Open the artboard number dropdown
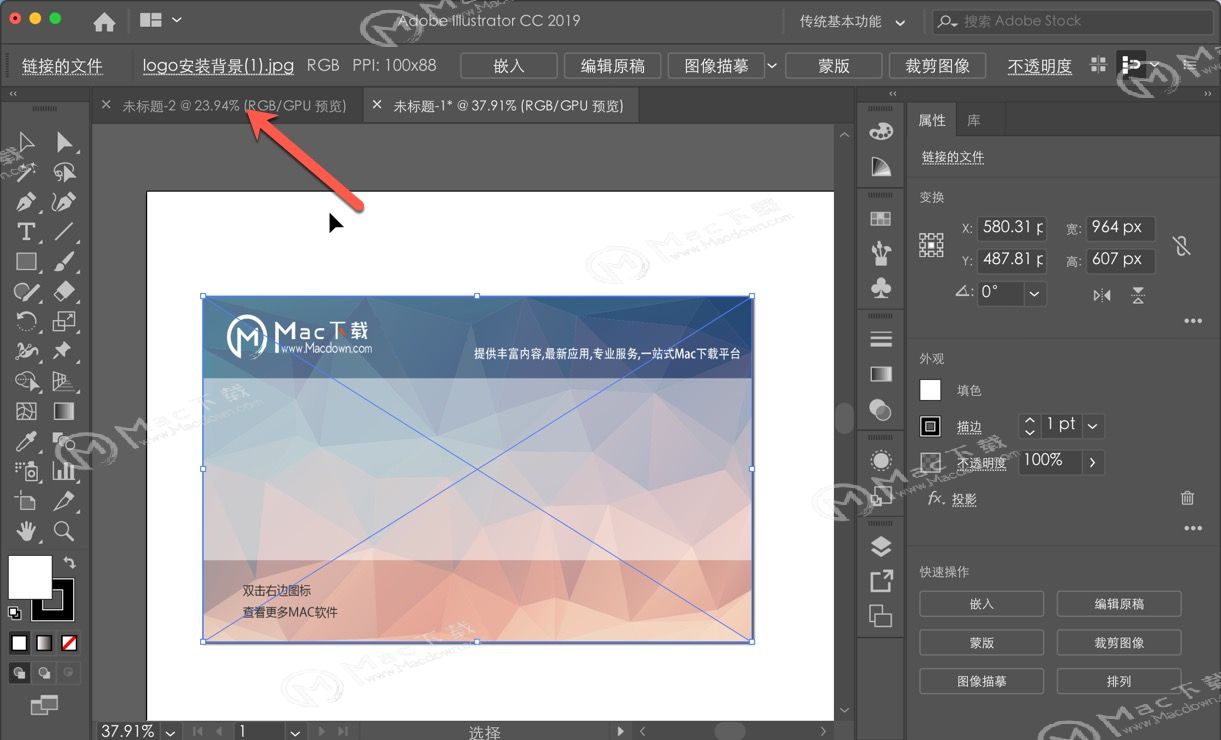This screenshot has height=740, width=1221. (295, 732)
